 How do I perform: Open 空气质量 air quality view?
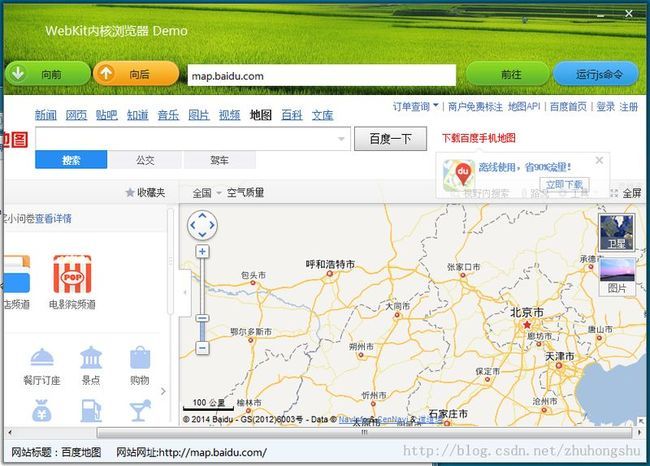pos(245,193)
